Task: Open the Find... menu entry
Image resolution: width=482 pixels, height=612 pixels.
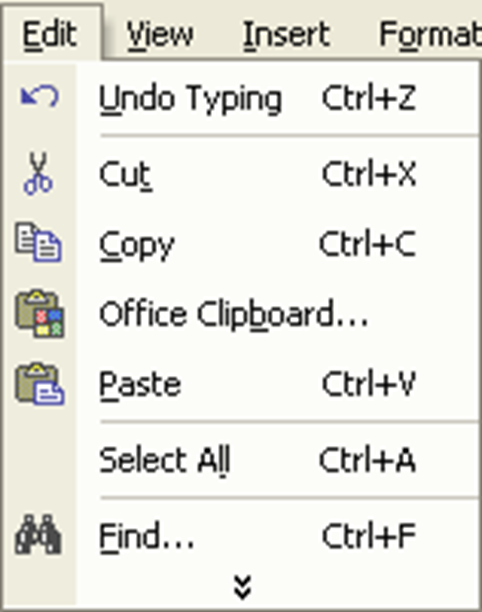Action: pyautogui.click(x=146, y=537)
